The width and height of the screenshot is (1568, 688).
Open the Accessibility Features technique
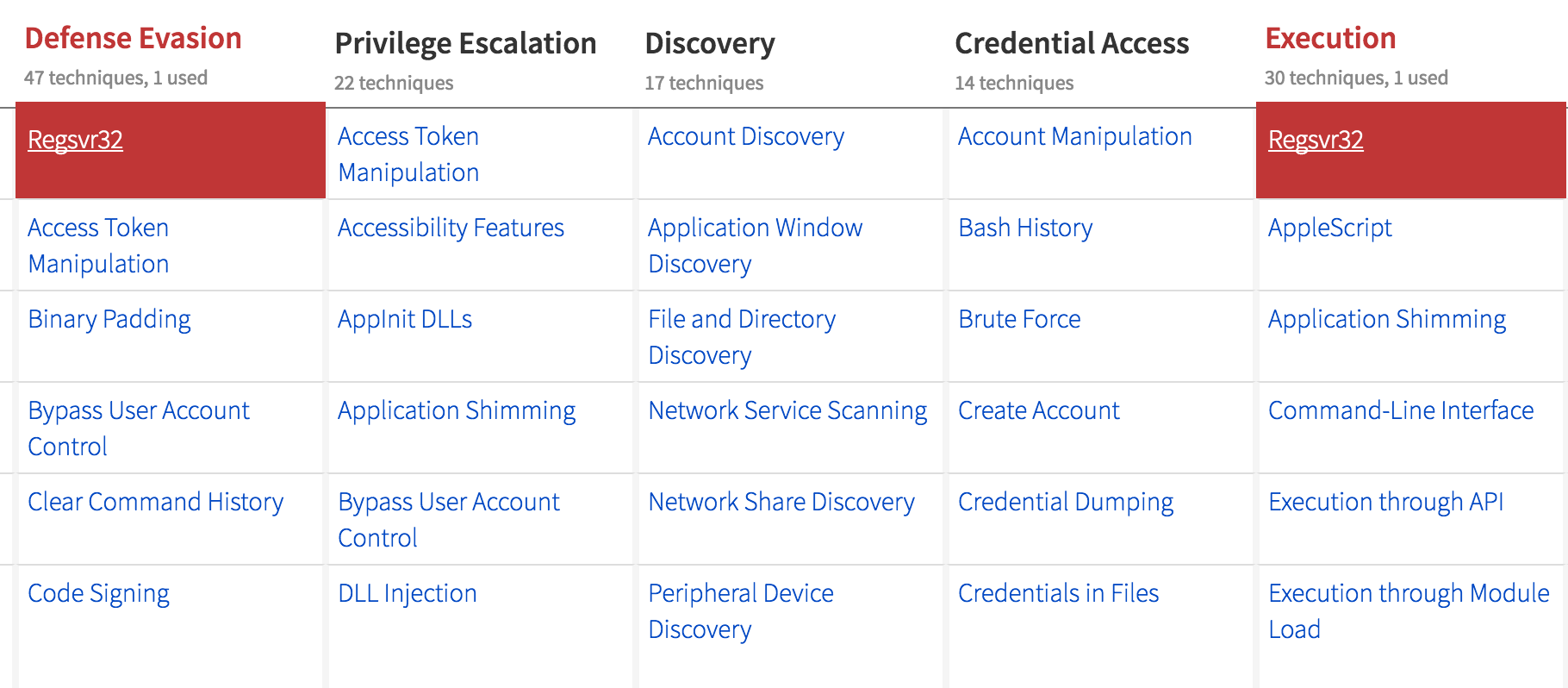click(x=451, y=228)
